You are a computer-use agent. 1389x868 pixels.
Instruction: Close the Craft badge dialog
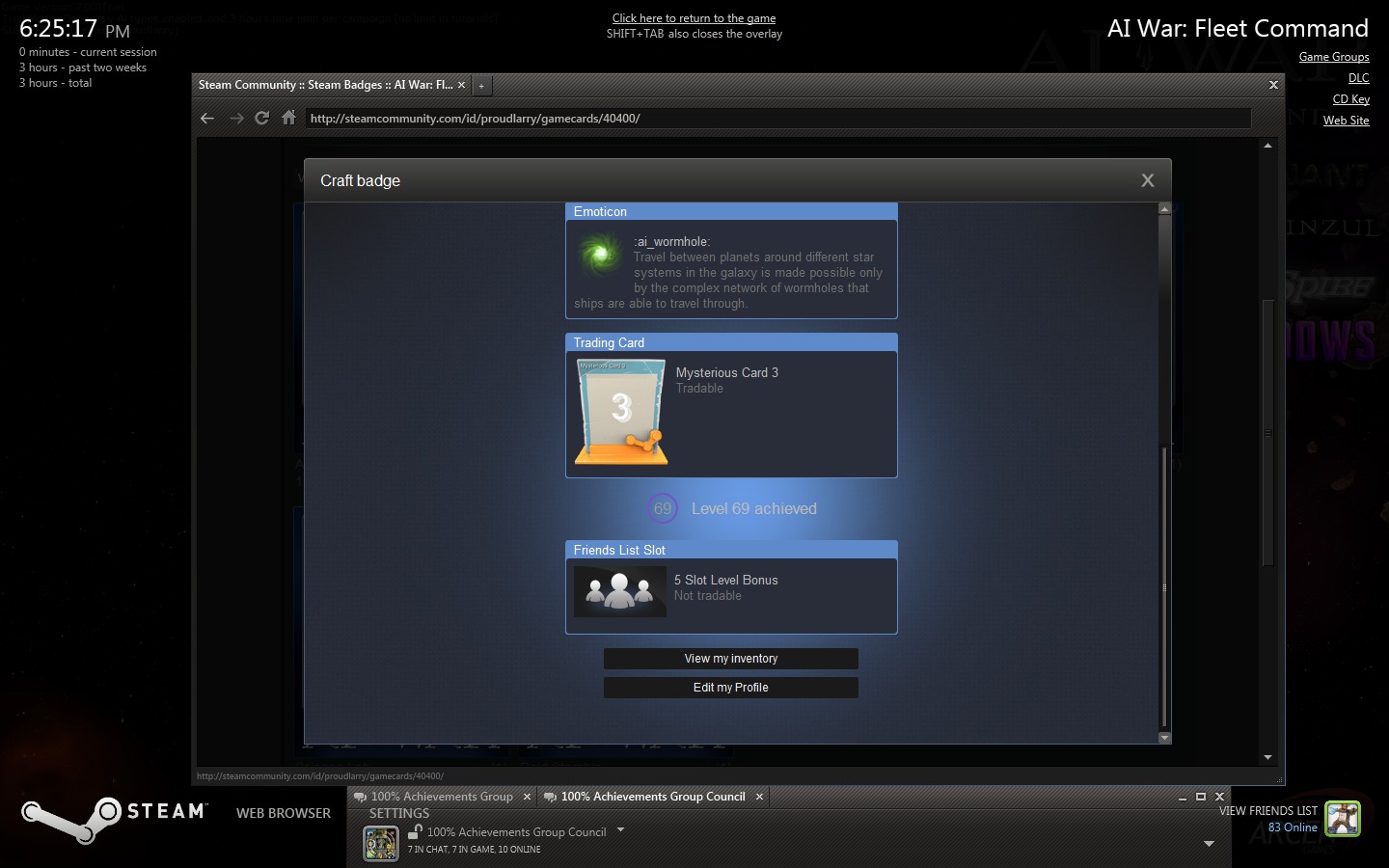[1148, 180]
